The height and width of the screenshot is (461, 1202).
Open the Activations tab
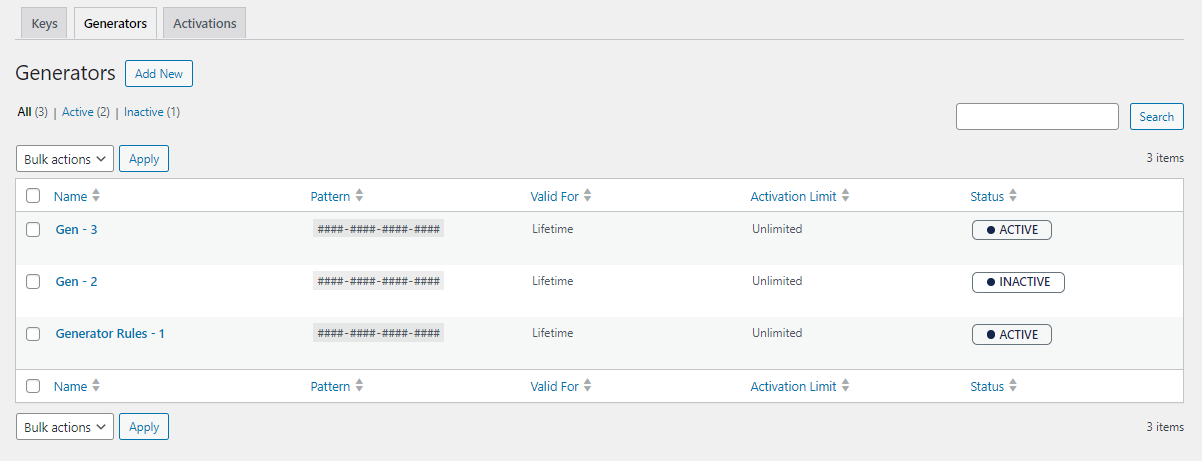pos(204,23)
